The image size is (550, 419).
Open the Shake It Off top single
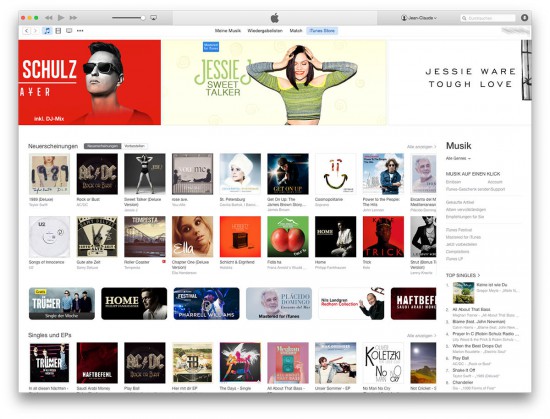coord(464,370)
